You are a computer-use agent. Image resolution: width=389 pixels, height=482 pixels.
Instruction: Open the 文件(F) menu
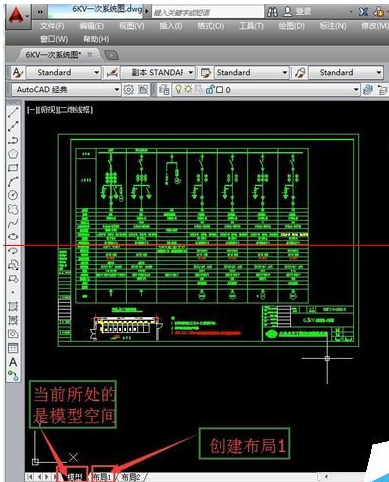(52, 26)
